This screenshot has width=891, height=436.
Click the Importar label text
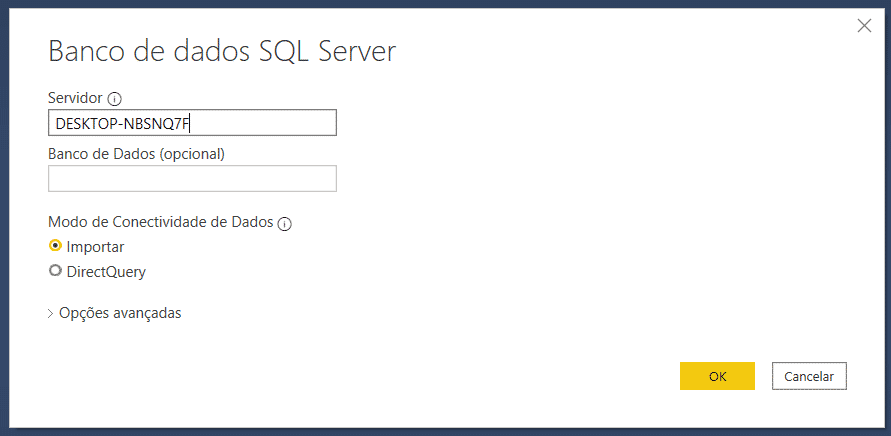pyautogui.click(x=95, y=246)
